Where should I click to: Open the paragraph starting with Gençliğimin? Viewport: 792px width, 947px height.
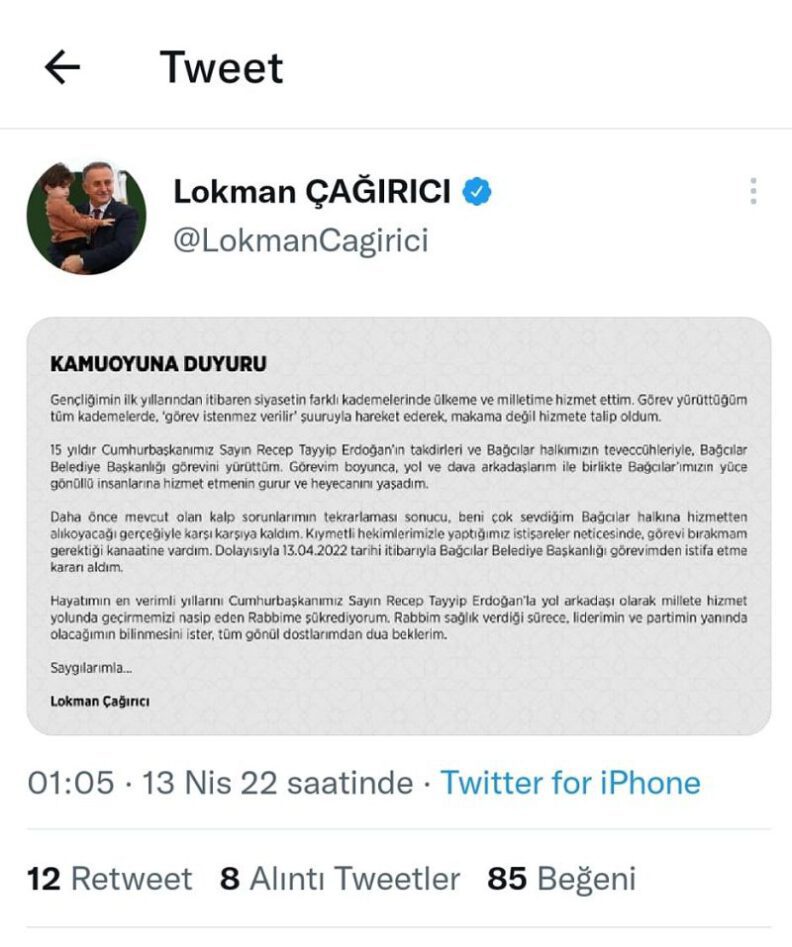pos(399,408)
